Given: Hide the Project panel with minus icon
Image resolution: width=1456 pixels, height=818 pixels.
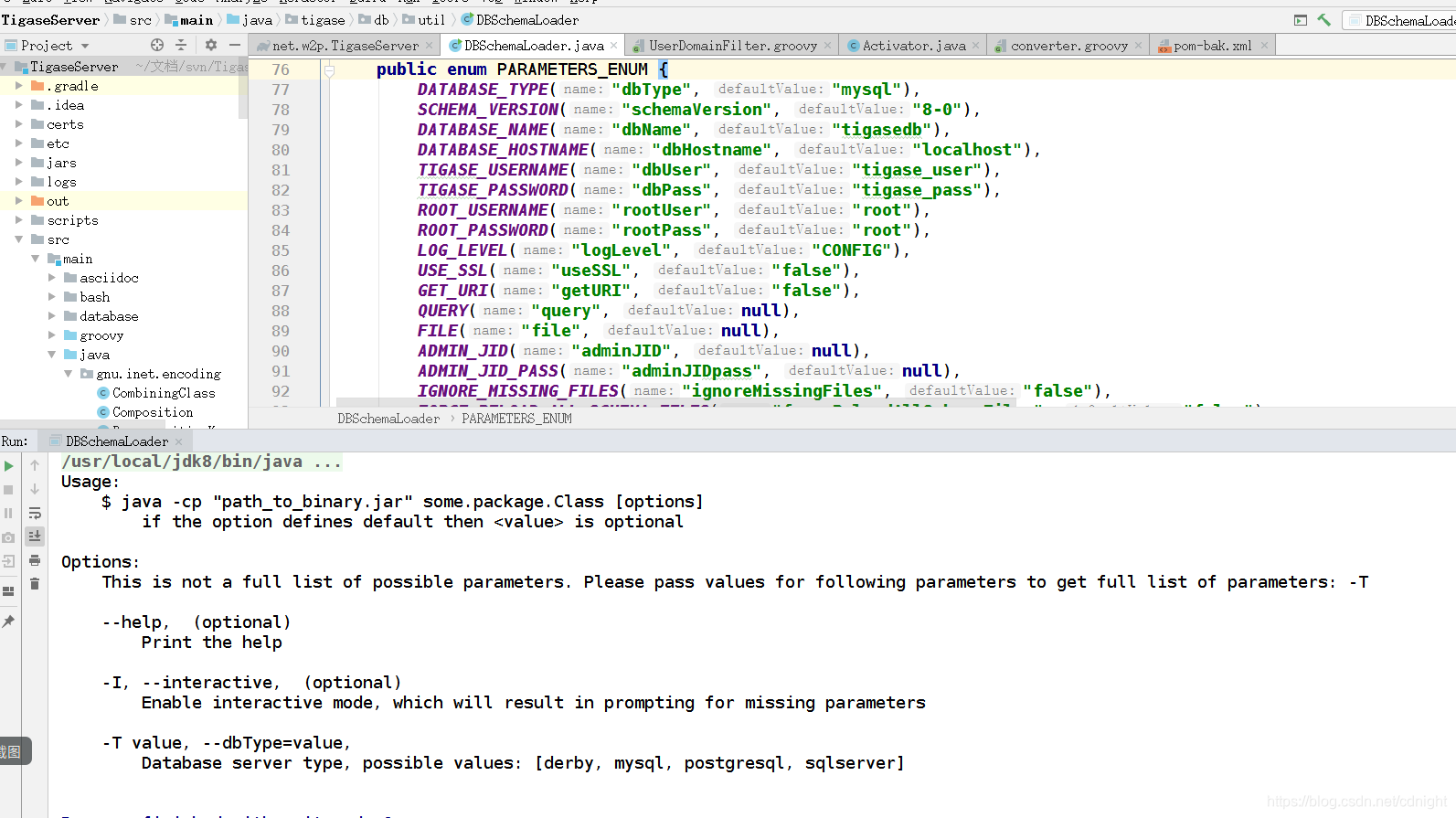Looking at the screenshot, I should pyautogui.click(x=235, y=45).
